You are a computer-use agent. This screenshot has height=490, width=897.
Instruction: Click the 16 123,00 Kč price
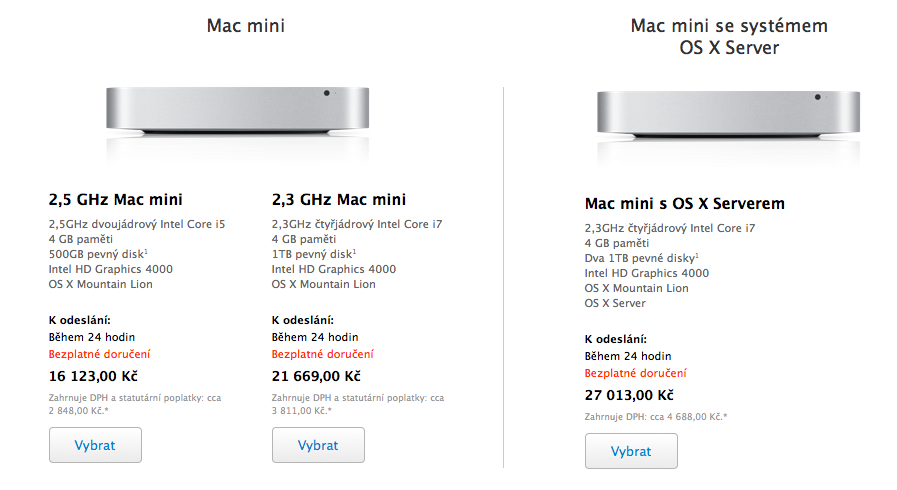(x=93, y=376)
